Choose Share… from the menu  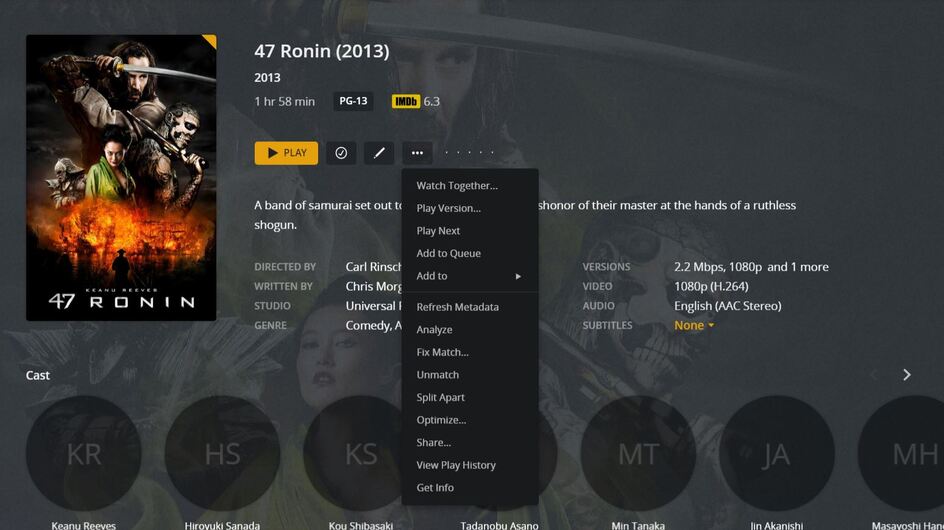(x=470, y=443)
